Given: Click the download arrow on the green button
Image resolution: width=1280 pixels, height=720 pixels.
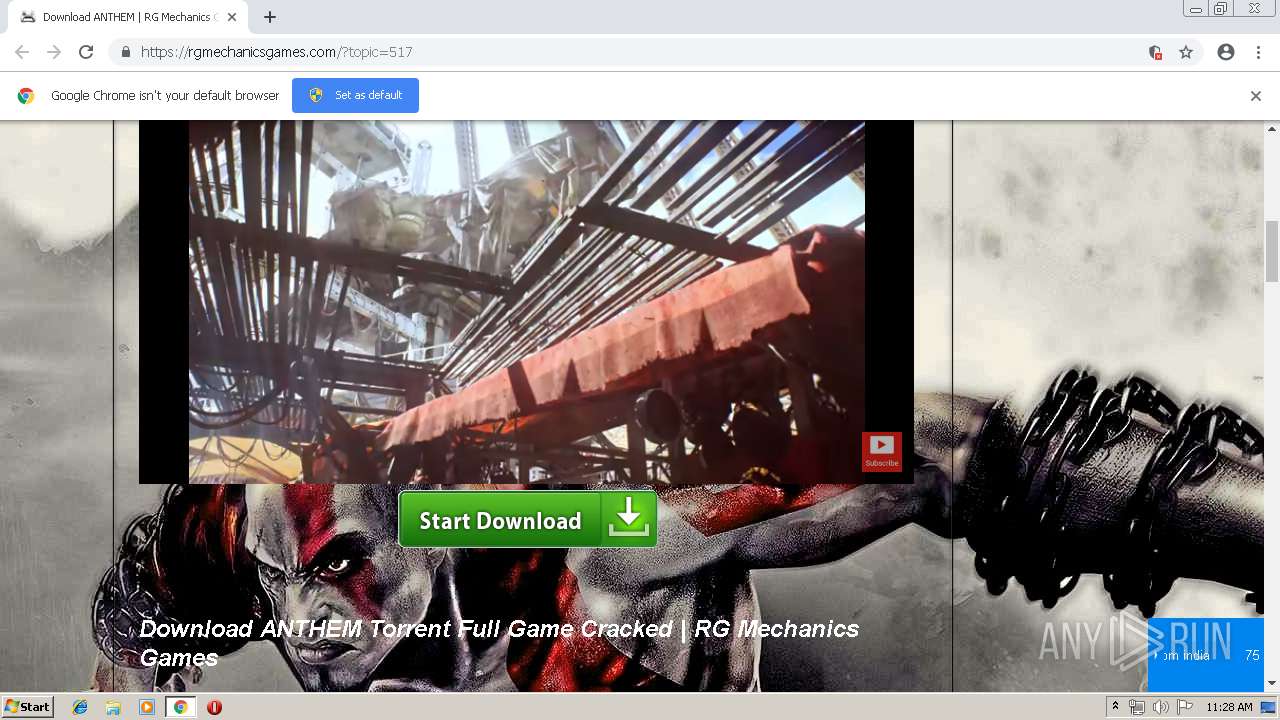Looking at the screenshot, I should [x=629, y=519].
